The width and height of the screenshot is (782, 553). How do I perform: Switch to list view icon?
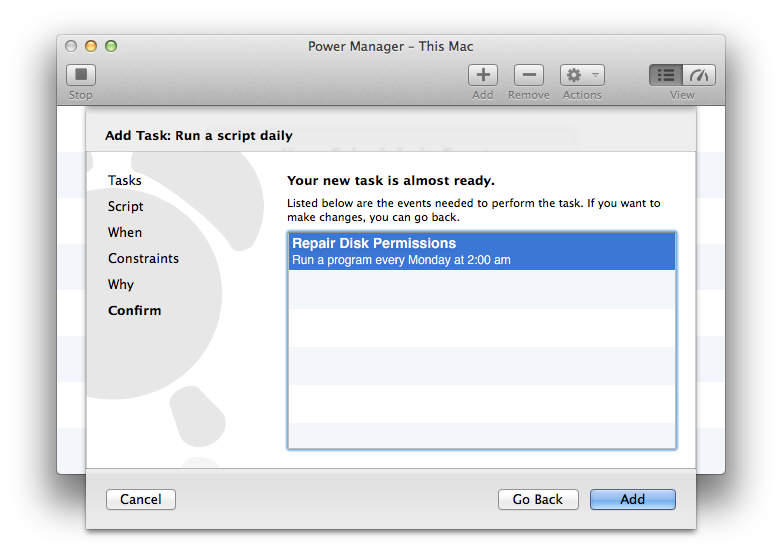[666, 75]
